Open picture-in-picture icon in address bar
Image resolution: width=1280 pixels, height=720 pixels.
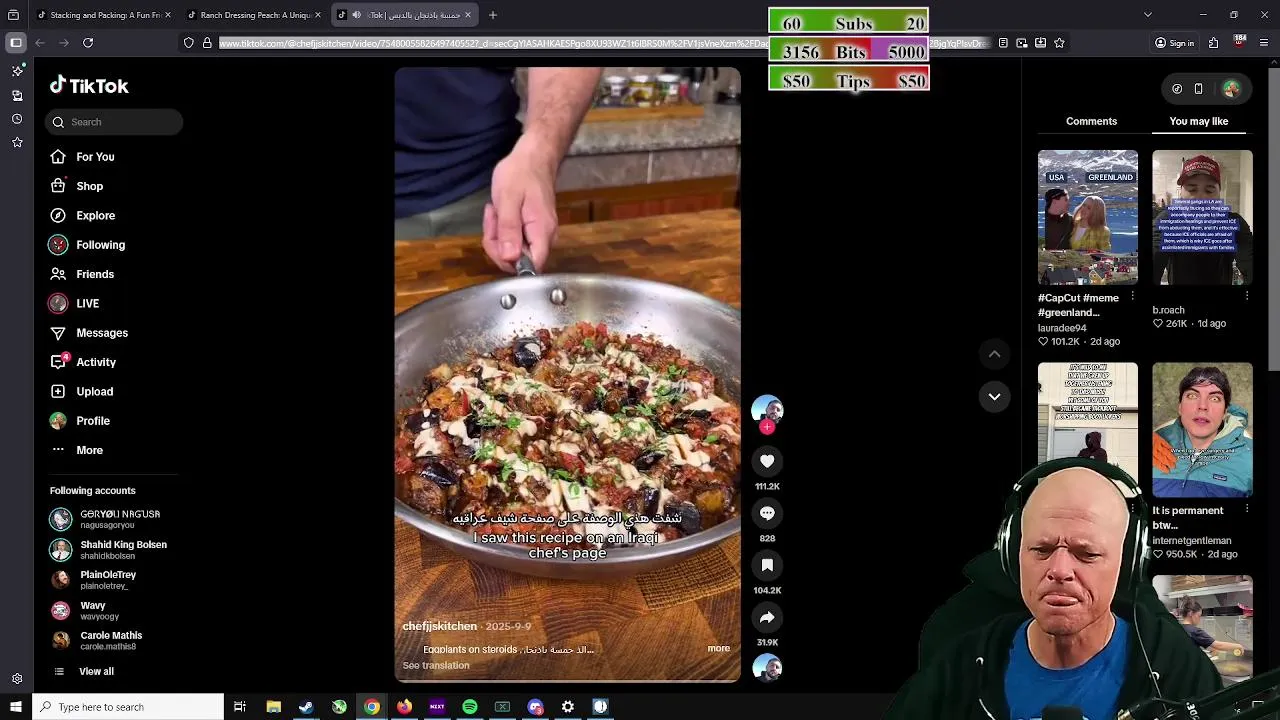pos(1022,43)
